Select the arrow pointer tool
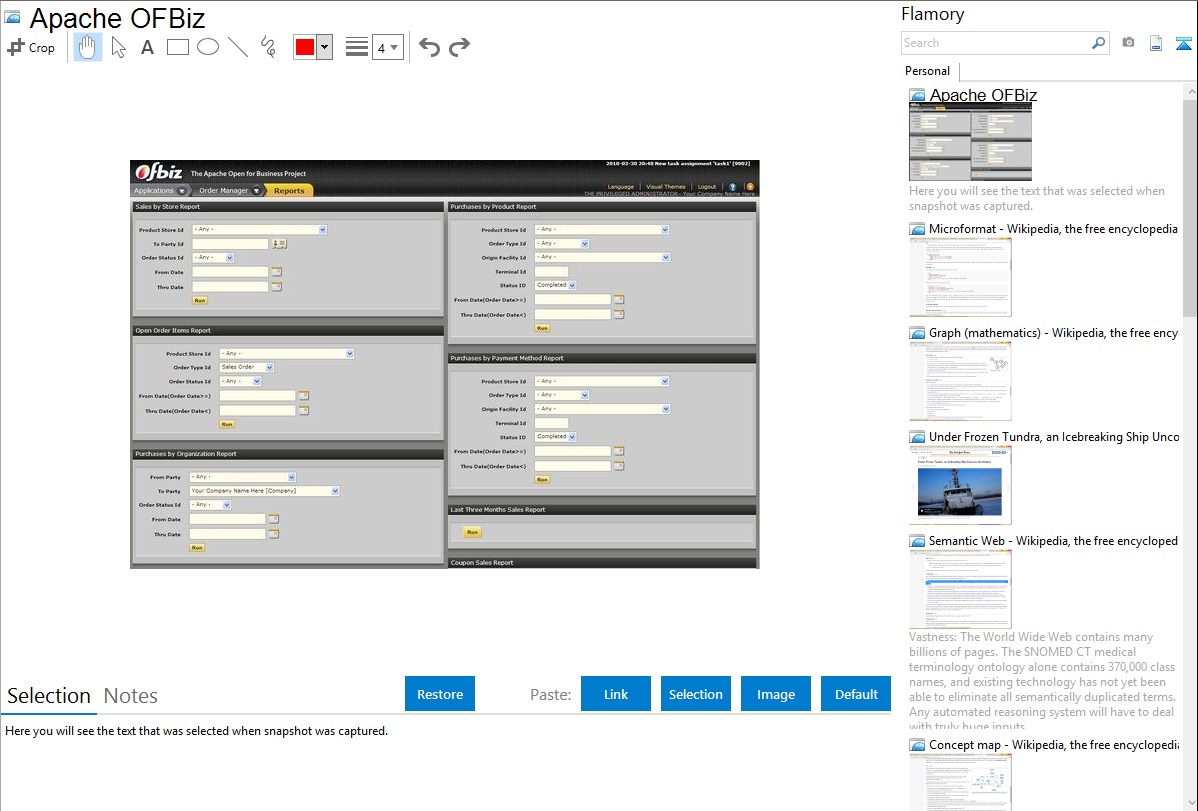Screen dimensions: 1198x811 click(118, 47)
